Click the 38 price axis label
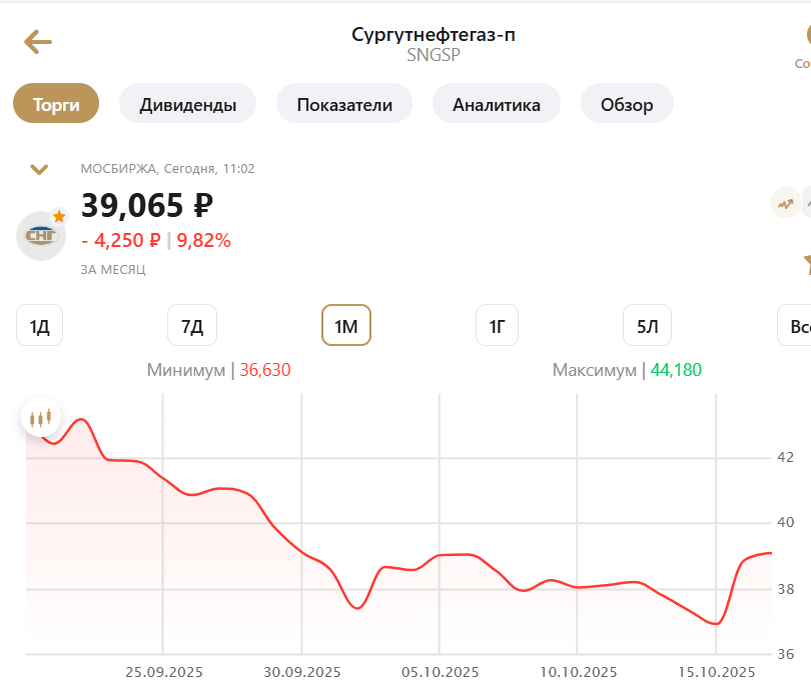811x699 pixels. pyautogui.click(x=786, y=589)
